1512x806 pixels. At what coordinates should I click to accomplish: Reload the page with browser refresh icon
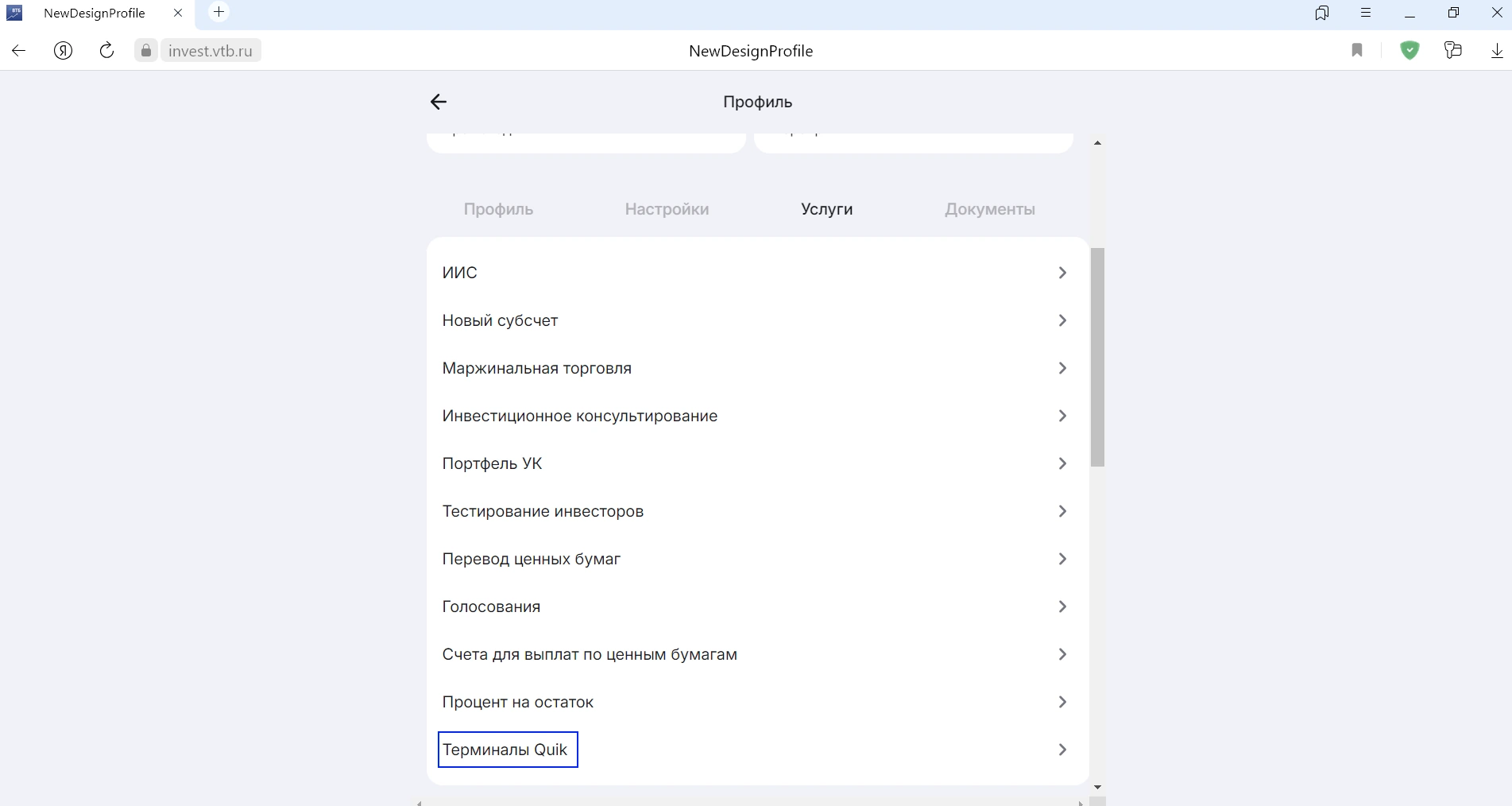click(x=106, y=51)
